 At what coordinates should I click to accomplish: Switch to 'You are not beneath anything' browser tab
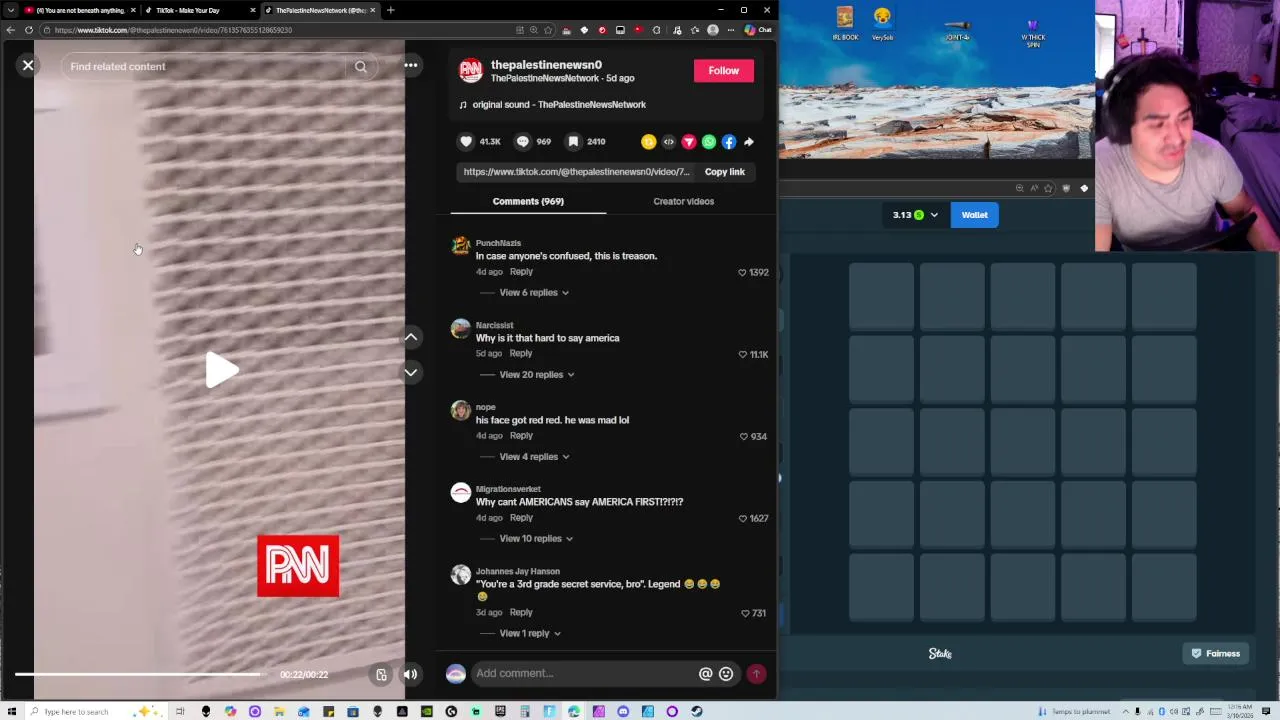tap(79, 10)
